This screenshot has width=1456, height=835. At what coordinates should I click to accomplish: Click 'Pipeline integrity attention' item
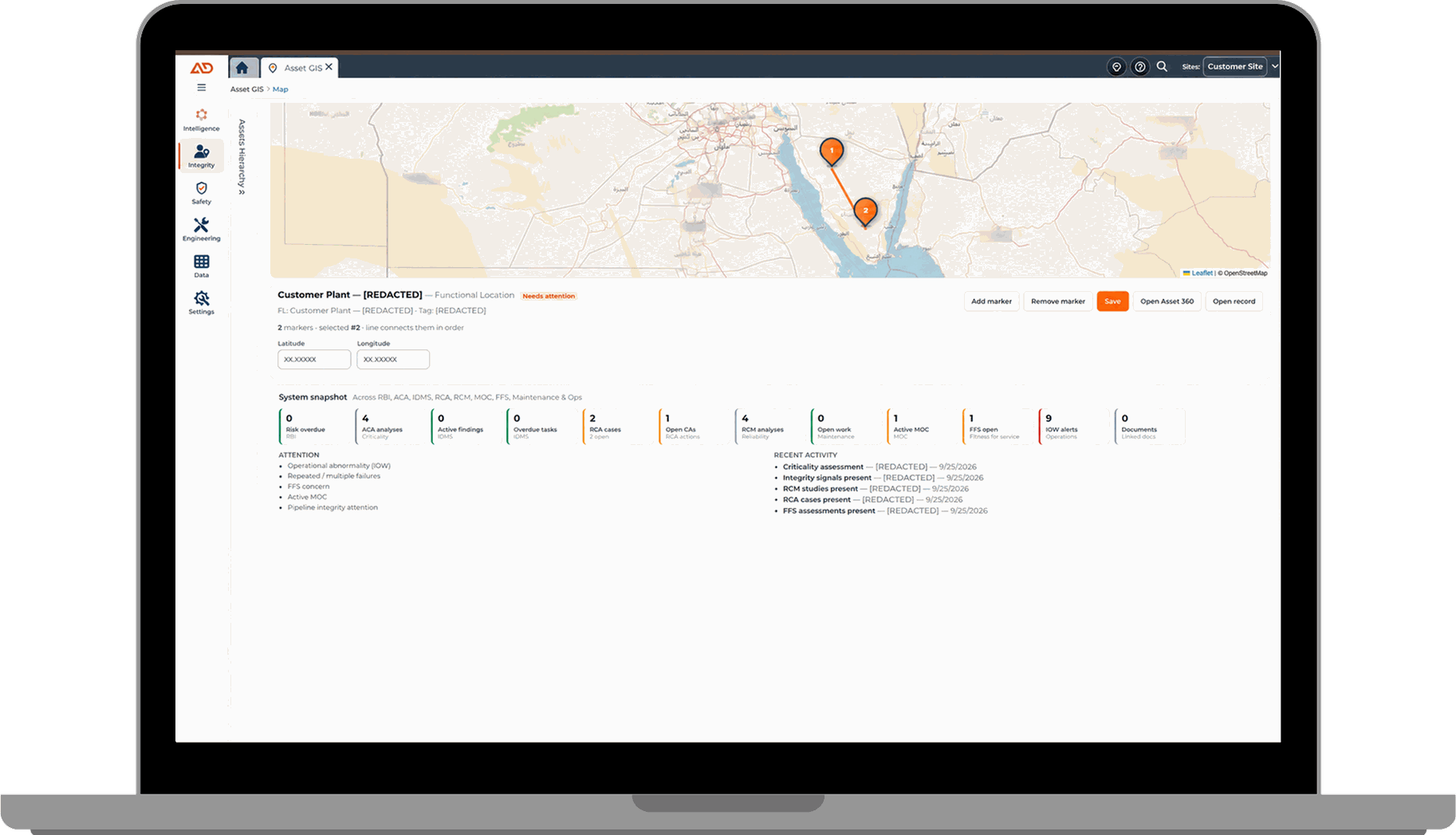point(333,507)
